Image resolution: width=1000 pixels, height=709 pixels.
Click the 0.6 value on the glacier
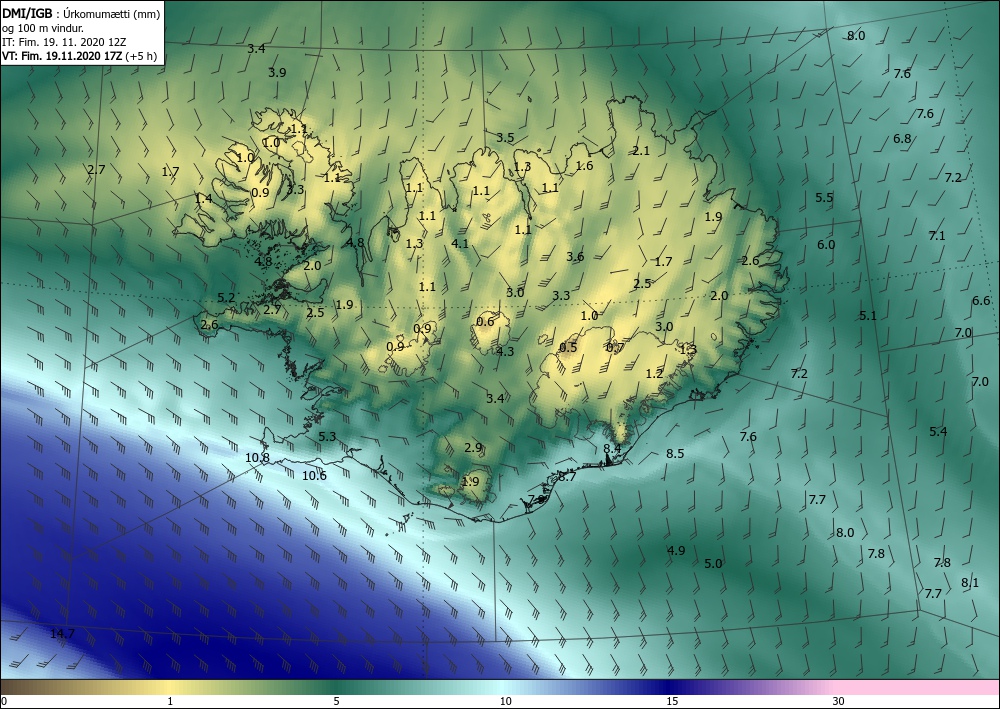pyautogui.click(x=485, y=321)
